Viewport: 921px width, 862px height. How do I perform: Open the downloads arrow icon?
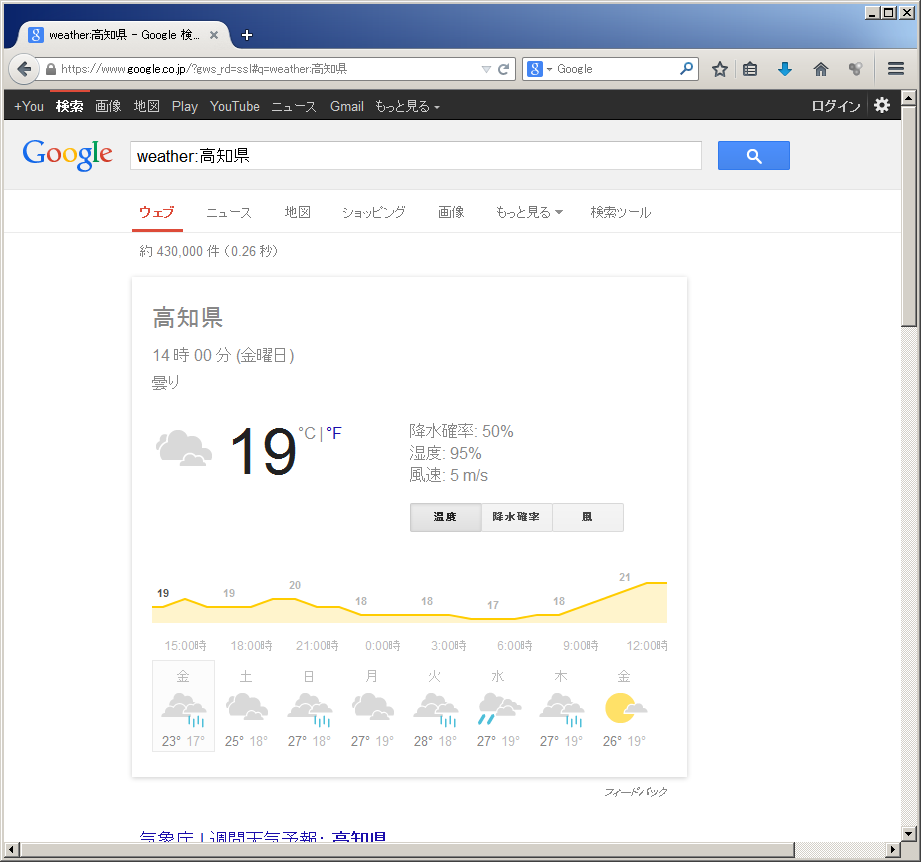(785, 69)
